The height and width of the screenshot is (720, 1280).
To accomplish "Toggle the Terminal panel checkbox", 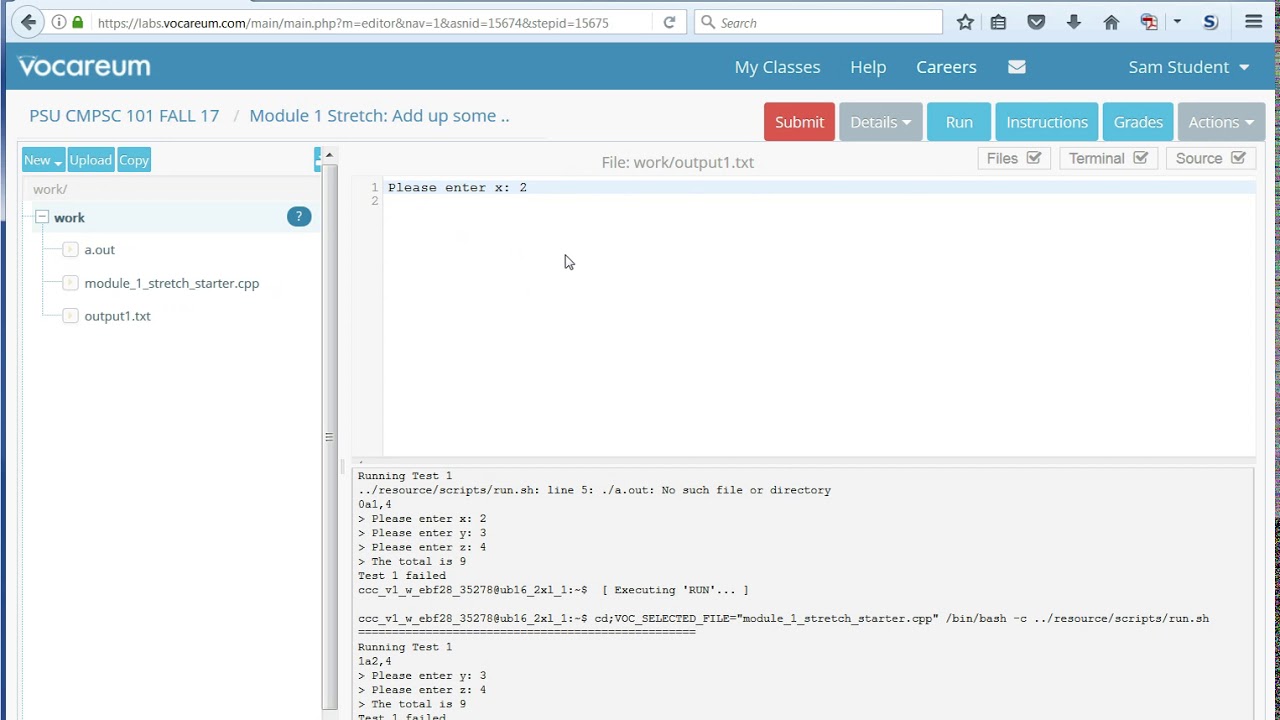I will (x=1141, y=158).
